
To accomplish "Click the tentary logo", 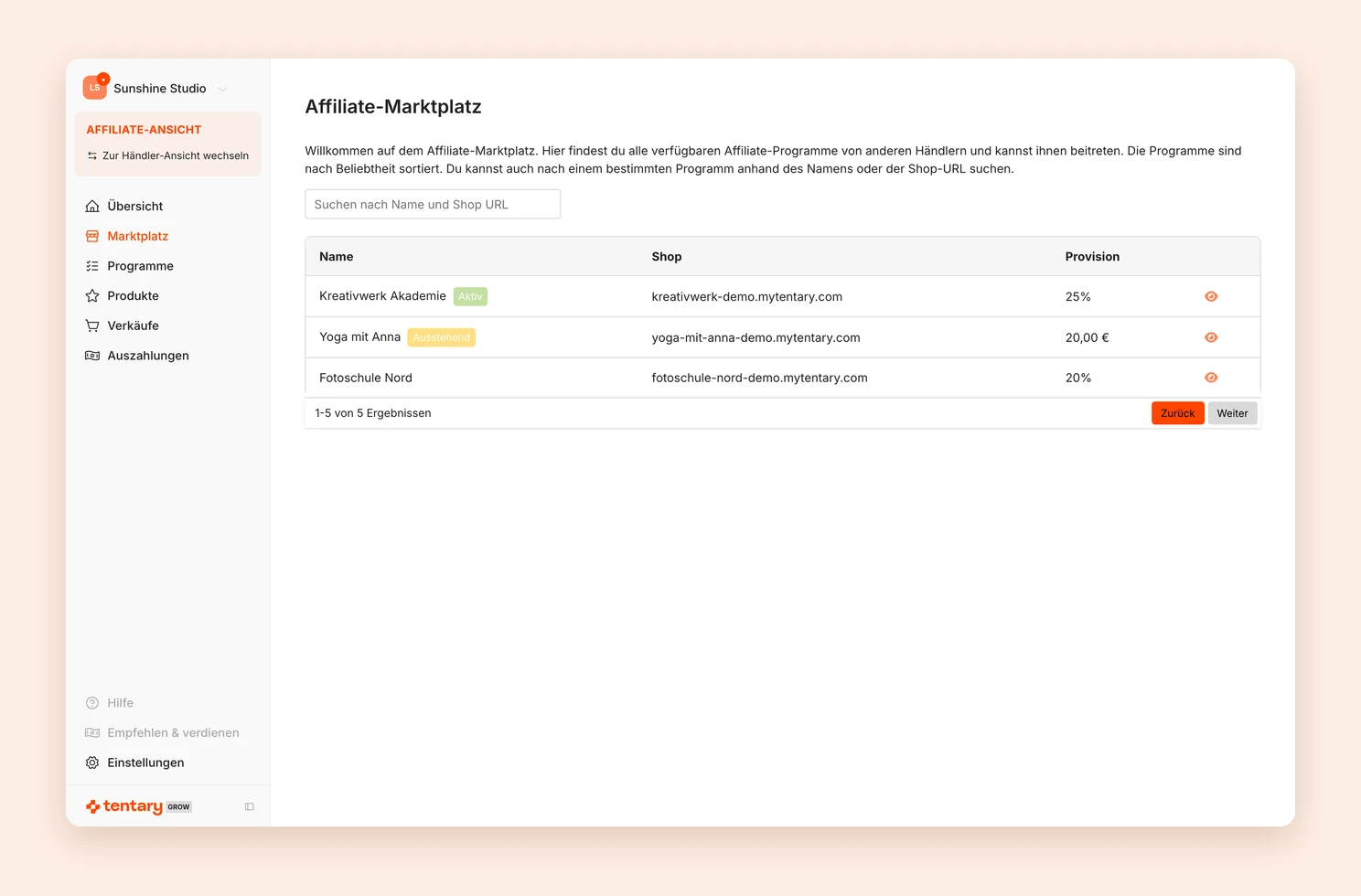I will coord(124,806).
